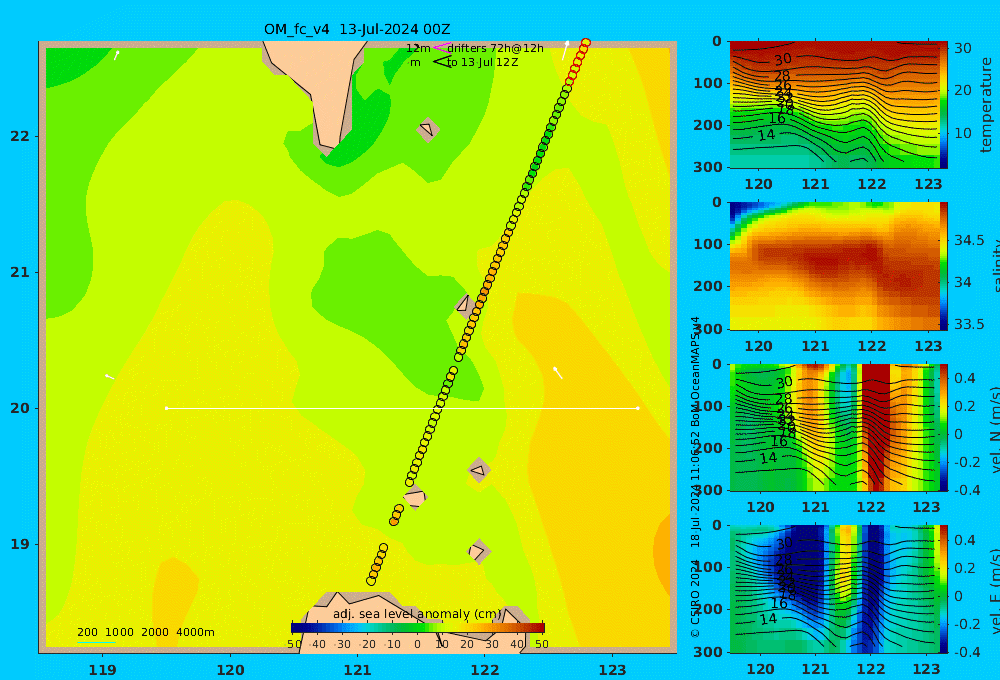Click the 'vel. E (m/s)' axis label
The image size is (1000, 680).
994,590
